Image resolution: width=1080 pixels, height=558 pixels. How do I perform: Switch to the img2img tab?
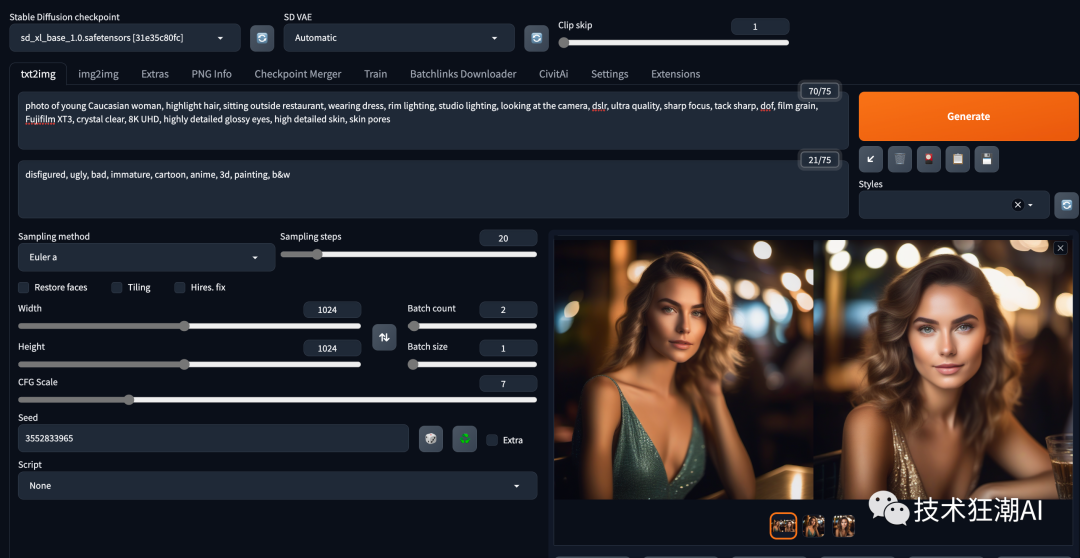coord(98,74)
